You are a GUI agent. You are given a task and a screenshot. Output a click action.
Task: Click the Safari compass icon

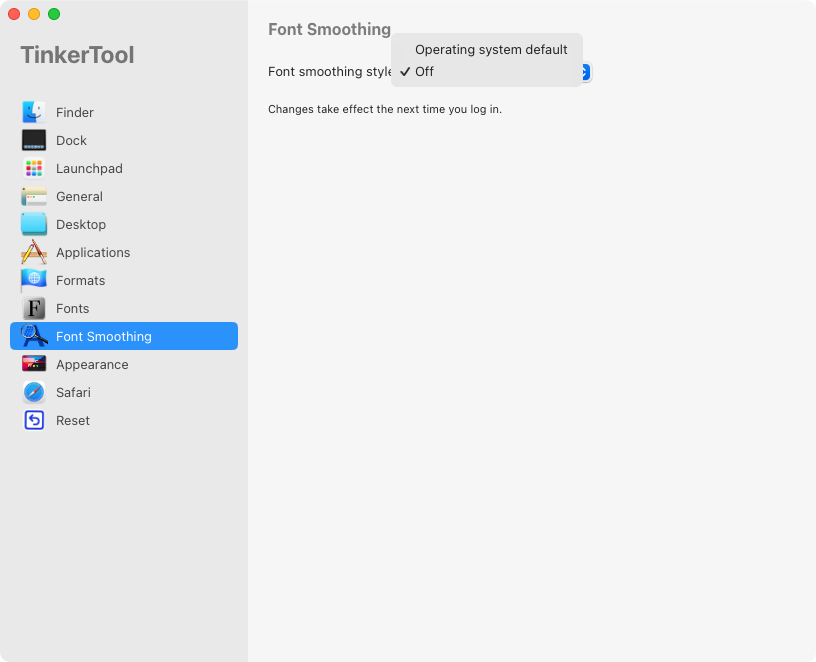pyautogui.click(x=34, y=393)
